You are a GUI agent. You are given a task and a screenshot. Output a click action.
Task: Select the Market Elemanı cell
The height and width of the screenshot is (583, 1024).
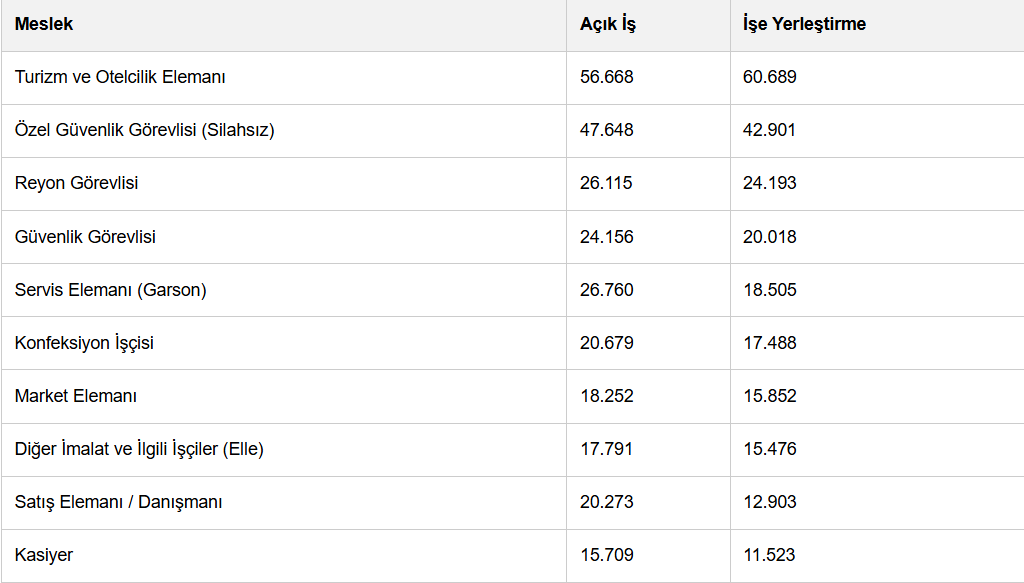[283, 396]
